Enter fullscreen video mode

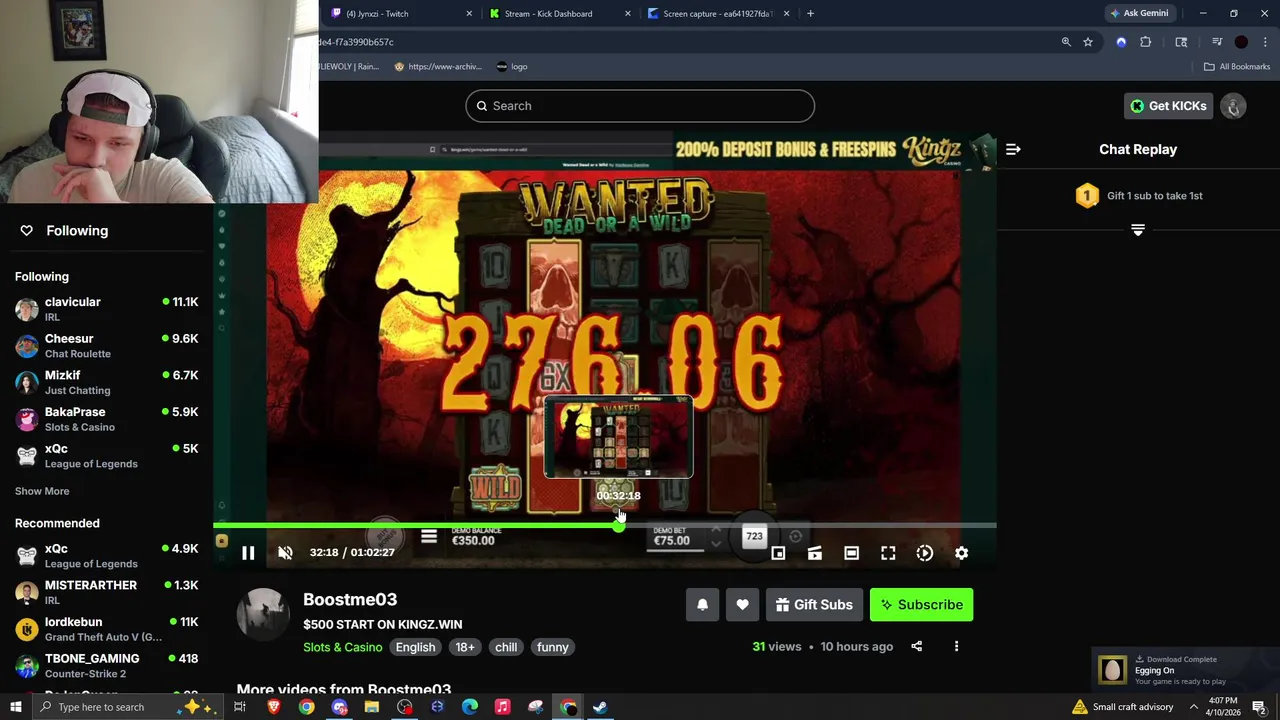(888, 553)
